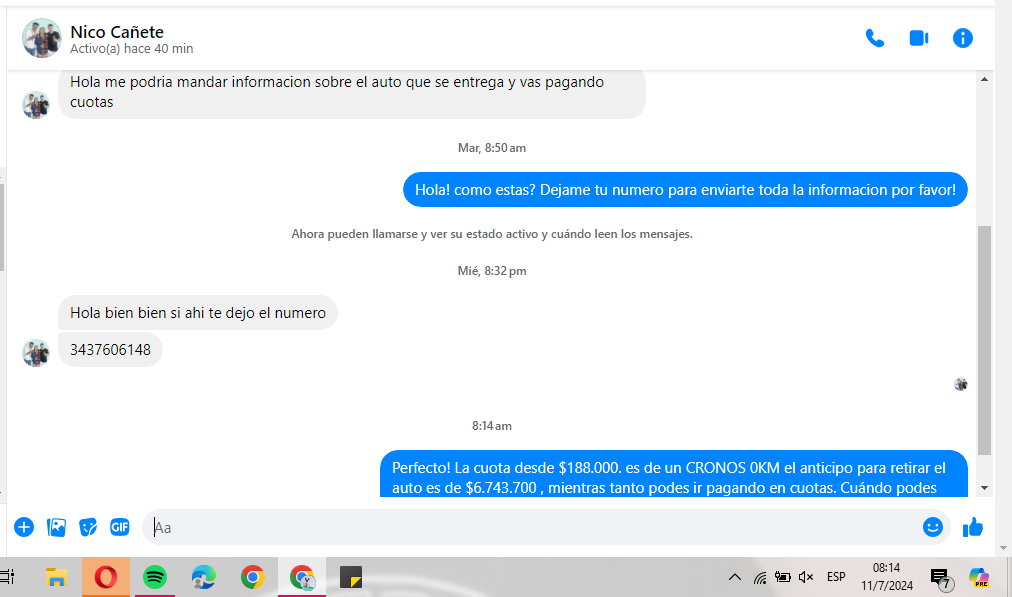Screen dimensions: 1012x597
Task: Open the Wi-Fi network tray icon
Action: [x=760, y=577]
